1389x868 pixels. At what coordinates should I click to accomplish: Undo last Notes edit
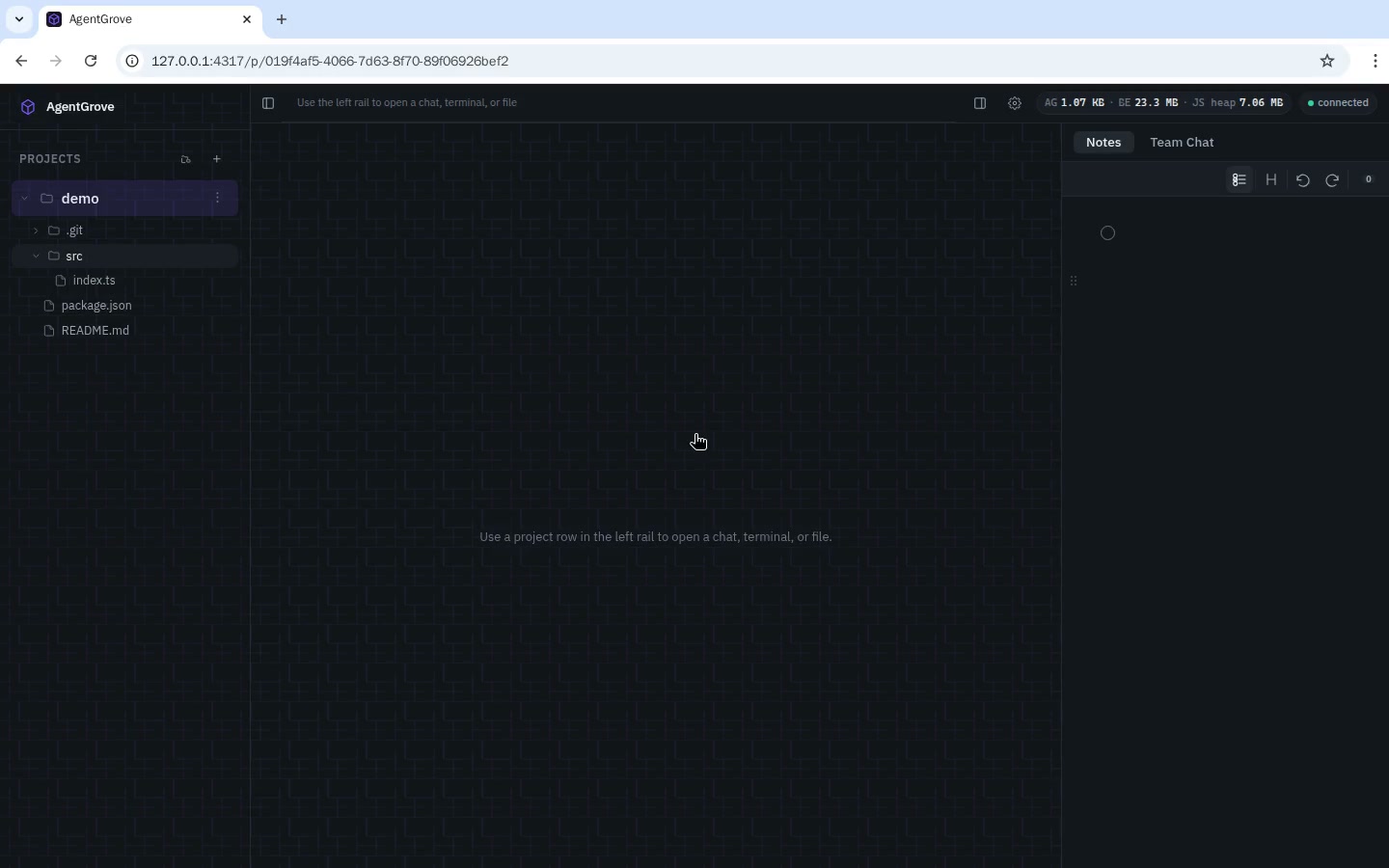pyautogui.click(x=1304, y=180)
